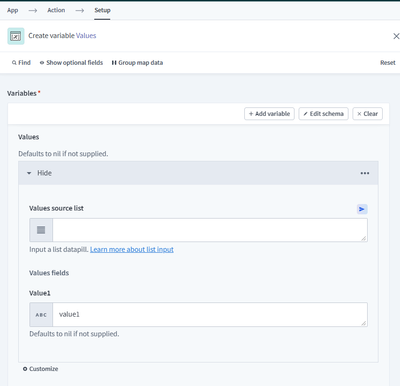The height and width of the screenshot is (386, 400).
Task: Open Edit schema
Action: pyautogui.click(x=323, y=114)
